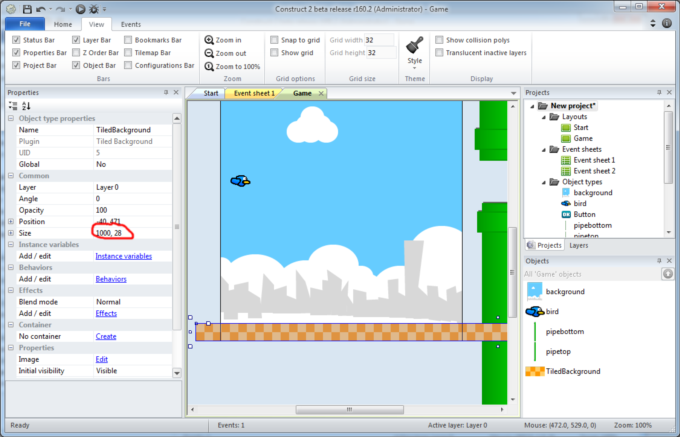This screenshot has width=680, height=437.
Task: Select the background object icon in Objects panel
Action: (534, 291)
